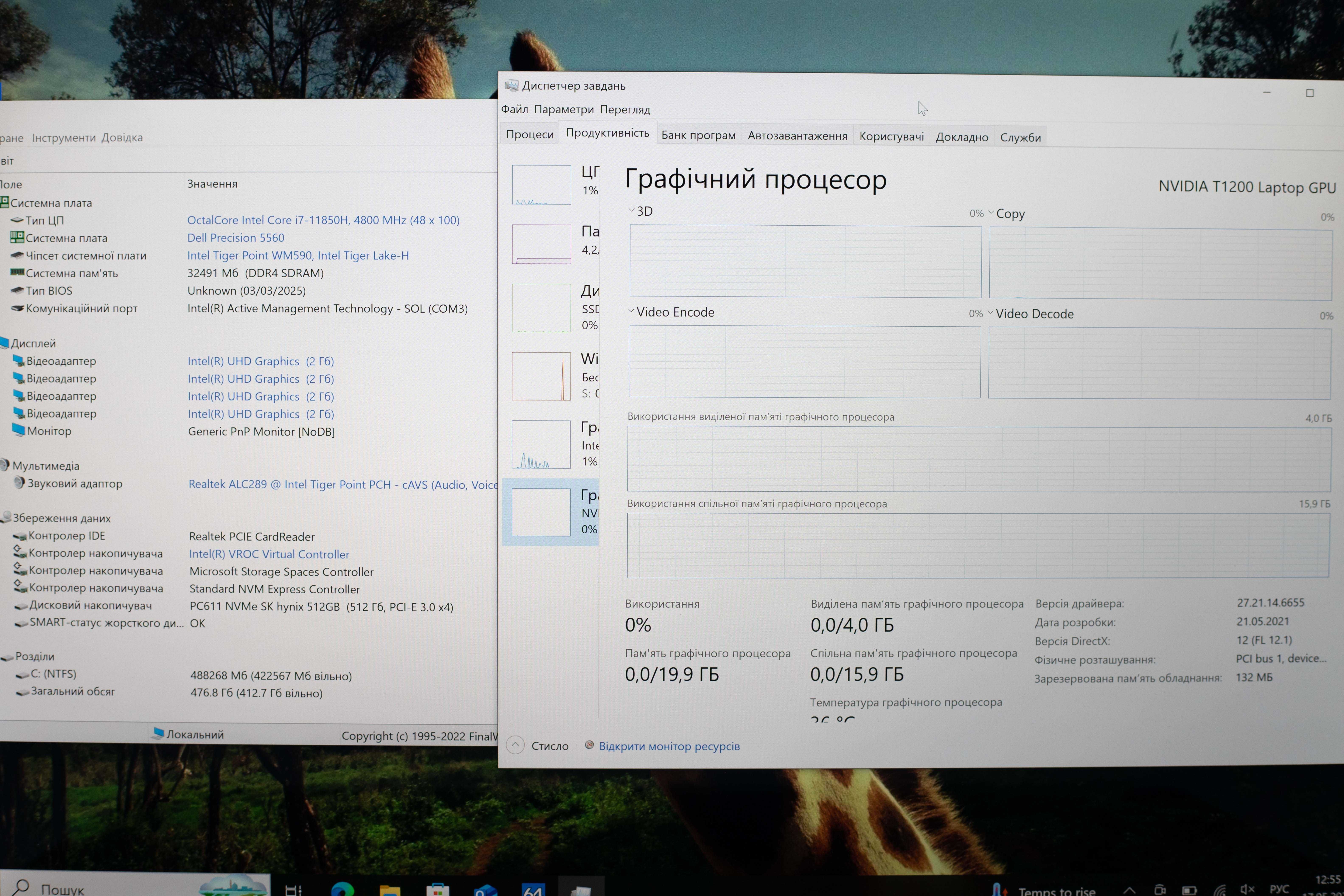Click the Системна пам'ять RAM icon
The width and height of the screenshot is (1344, 896).
pyautogui.click(x=17, y=272)
